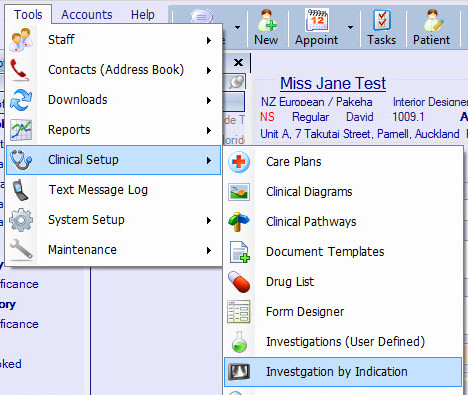
Task: Click the stethoscope Clinical Setup icon
Action: pos(21,160)
